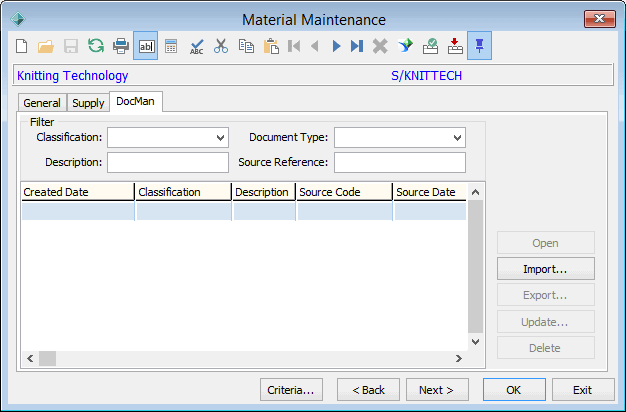
Task: Select the DocMan tab
Action: point(135,101)
